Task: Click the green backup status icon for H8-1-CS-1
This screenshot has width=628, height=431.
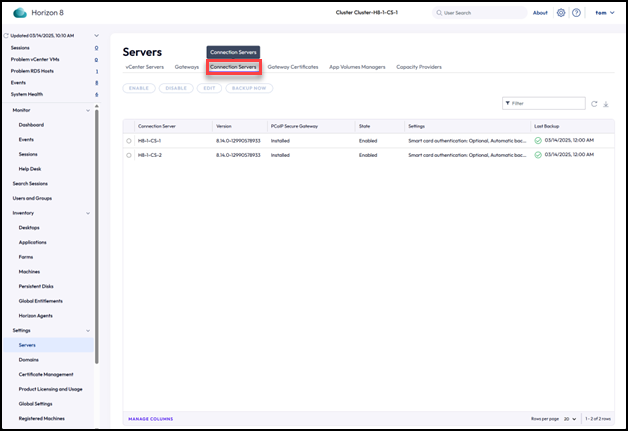Action: tap(538, 141)
